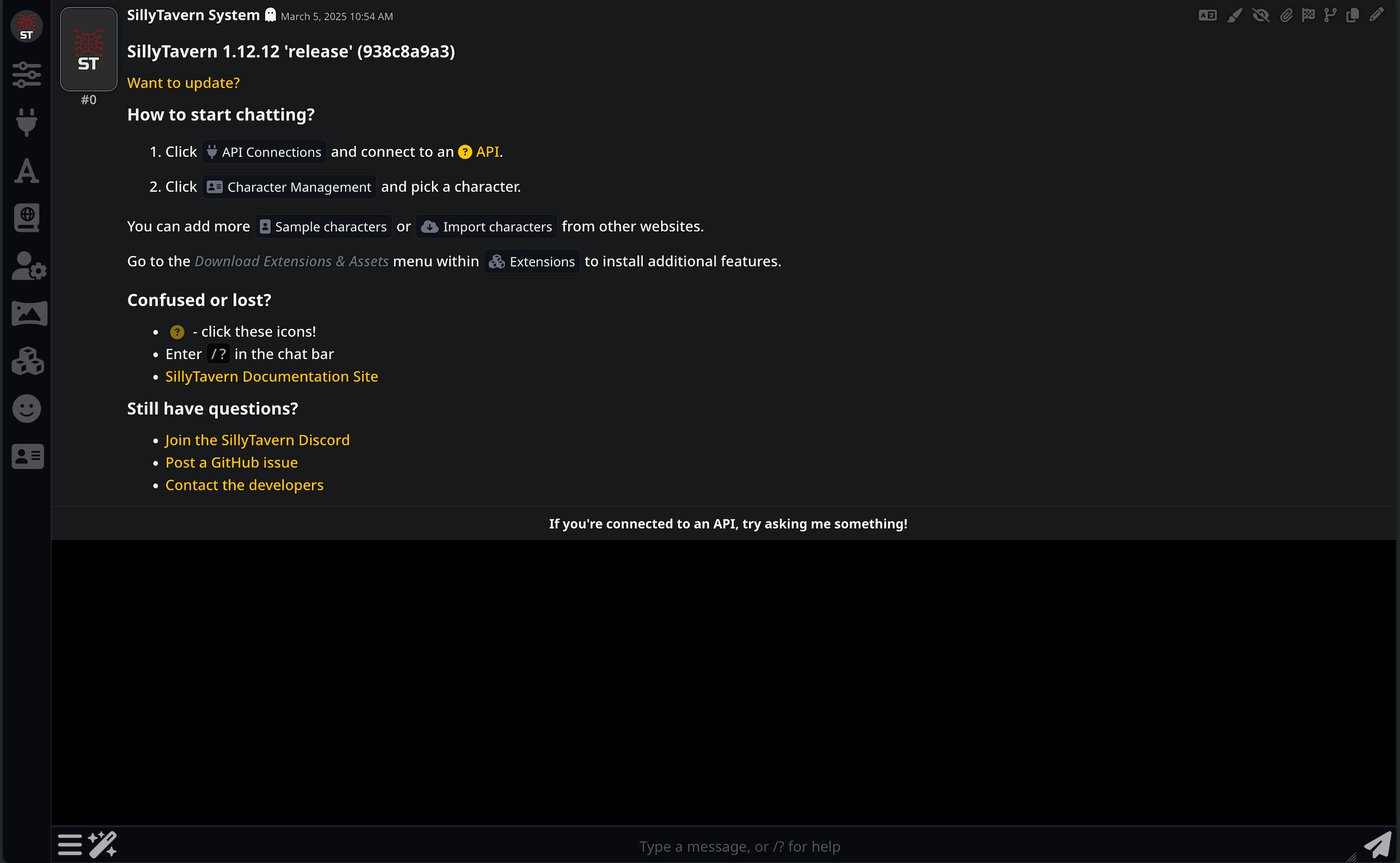Open SillyTavern Documentation Site link
This screenshot has height=863, width=1400.
272,377
